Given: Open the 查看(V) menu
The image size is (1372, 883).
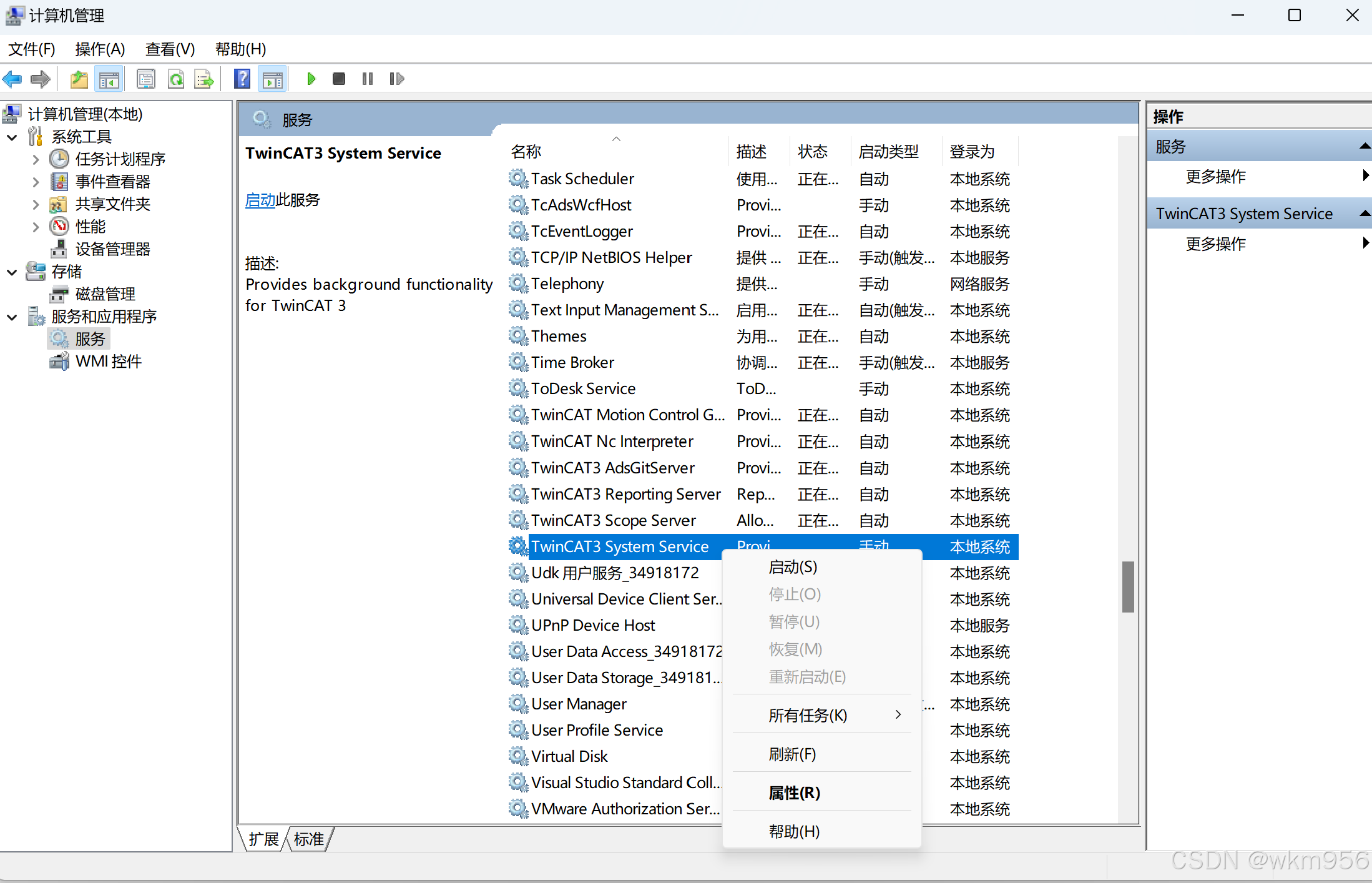Looking at the screenshot, I should (x=170, y=49).
